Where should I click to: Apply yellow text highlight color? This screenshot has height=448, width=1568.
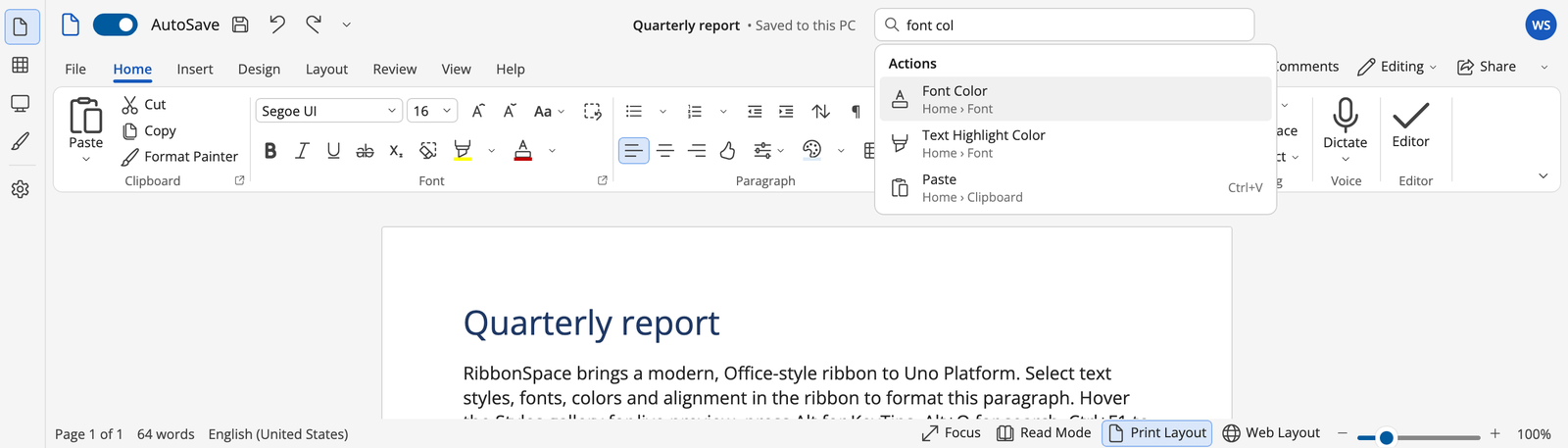pyautogui.click(x=463, y=150)
